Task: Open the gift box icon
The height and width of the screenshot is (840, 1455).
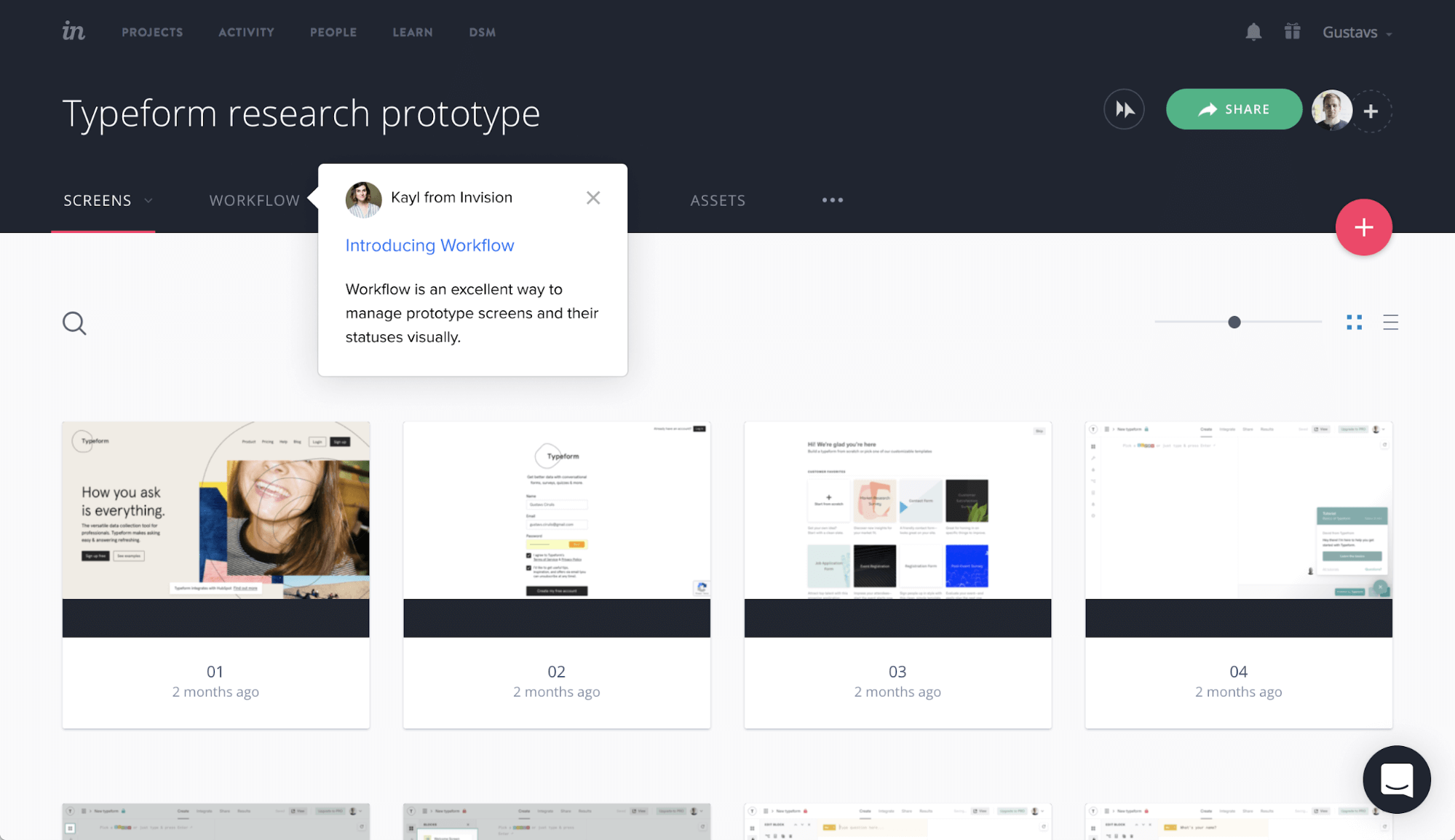Action: pos(1292,32)
